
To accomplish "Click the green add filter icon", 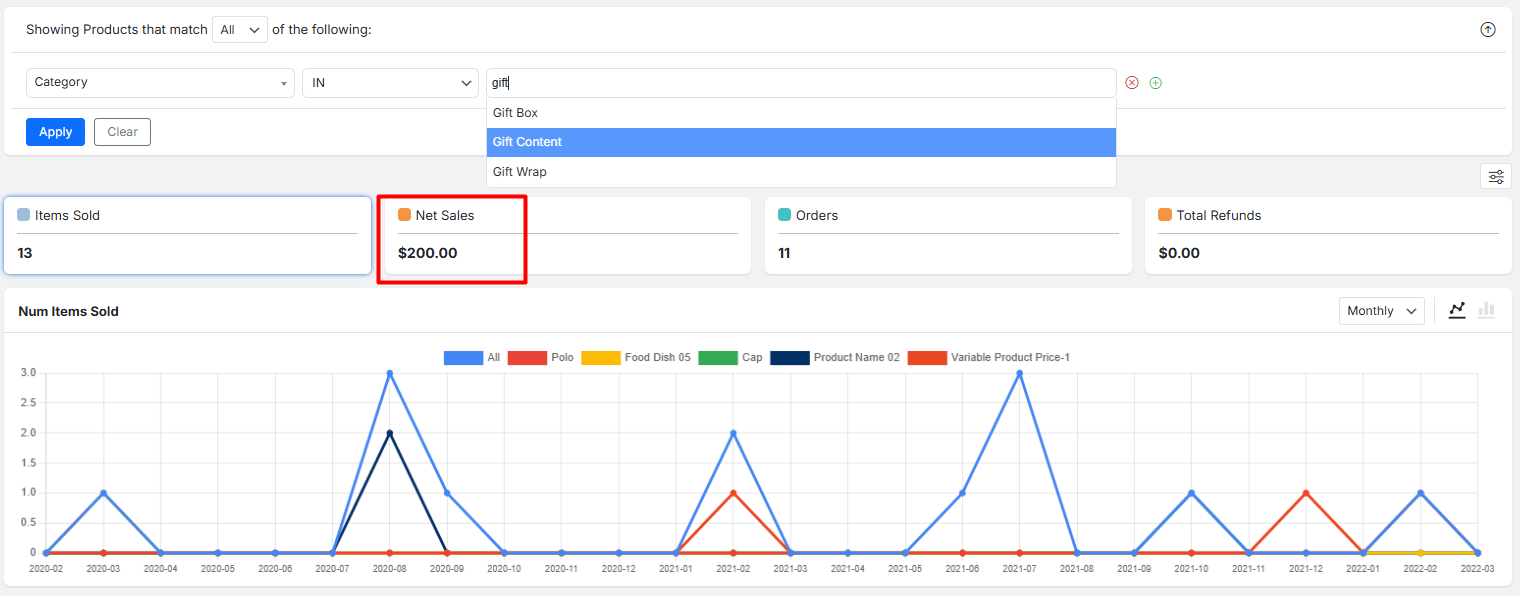I will click(x=1155, y=83).
